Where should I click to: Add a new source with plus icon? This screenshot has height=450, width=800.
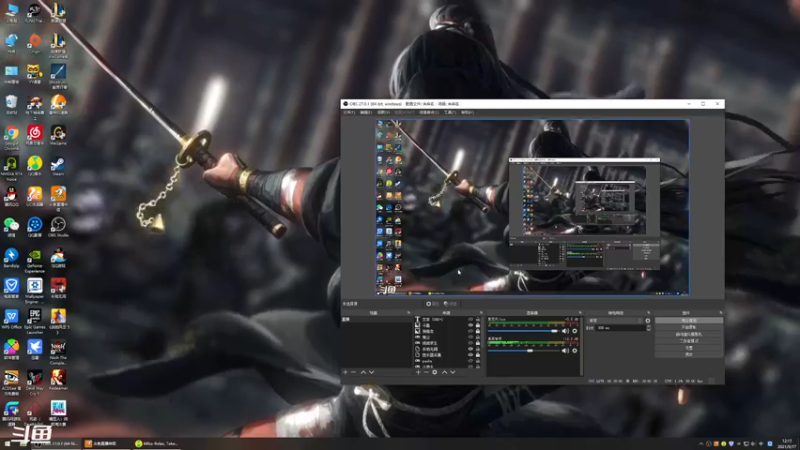(x=418, y=372)
